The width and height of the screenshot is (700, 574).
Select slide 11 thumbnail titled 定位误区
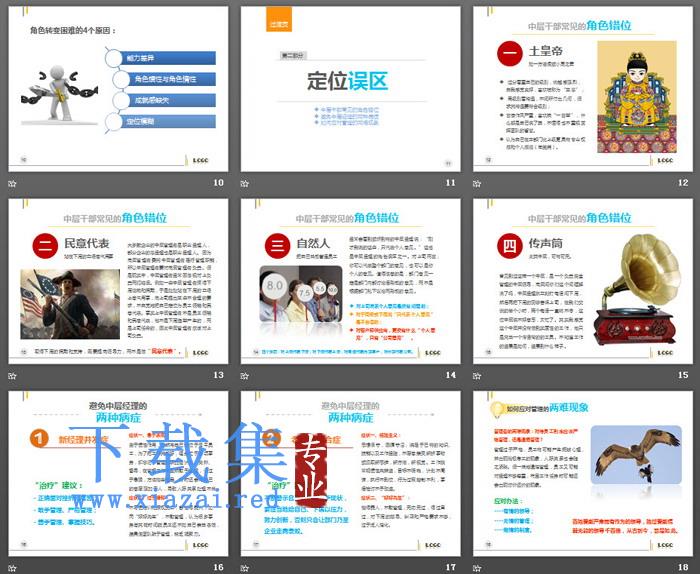click(x=350, y=89)
